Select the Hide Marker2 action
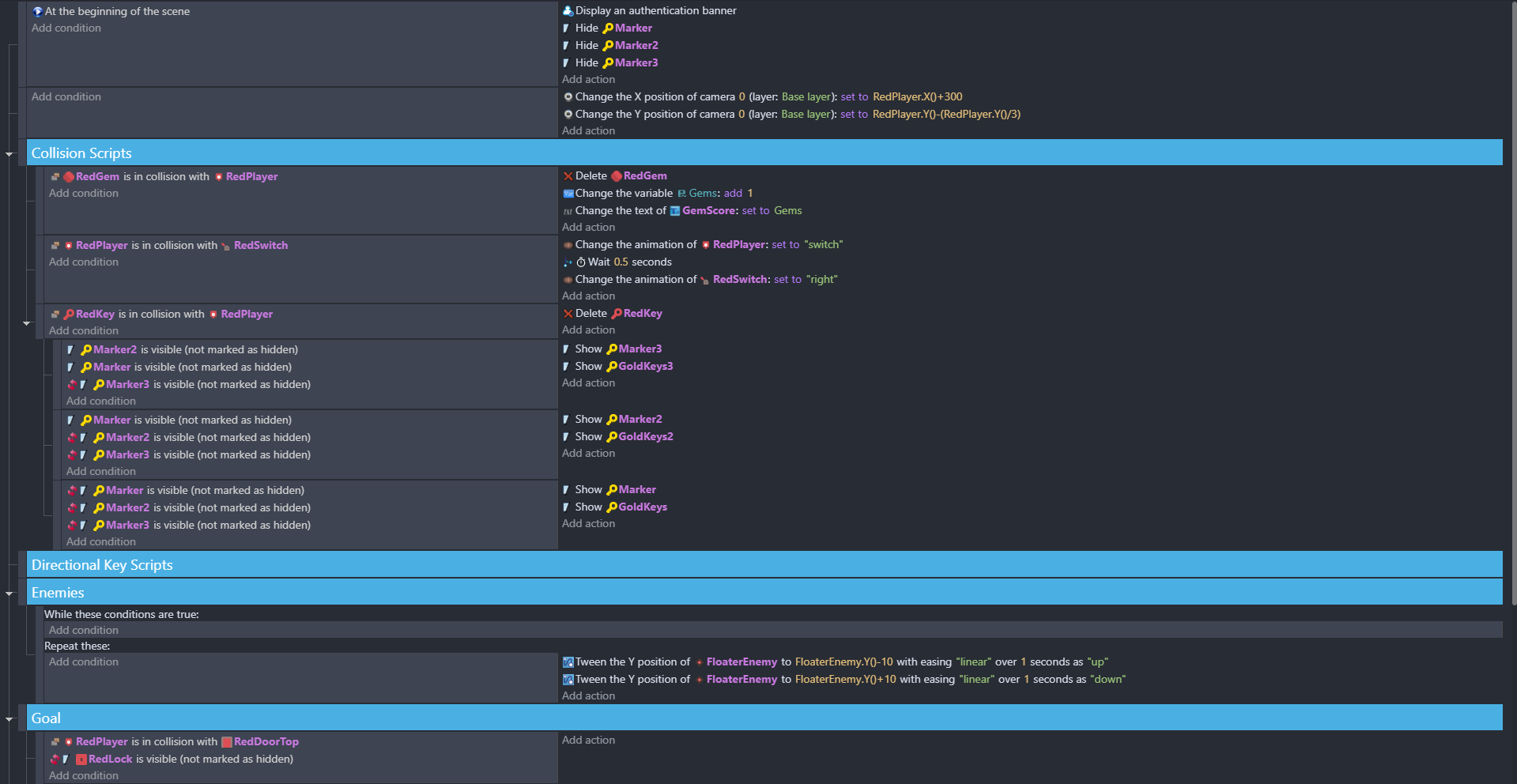The width and height of the screenshot is (1517, 784). point(610,46)
